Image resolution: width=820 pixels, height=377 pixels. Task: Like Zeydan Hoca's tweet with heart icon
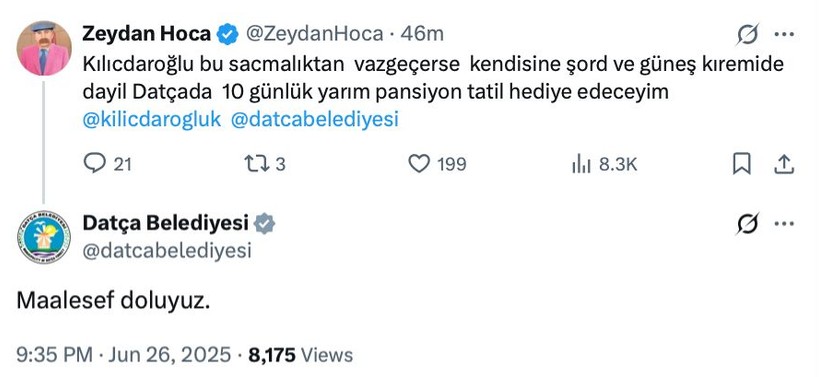437,165
